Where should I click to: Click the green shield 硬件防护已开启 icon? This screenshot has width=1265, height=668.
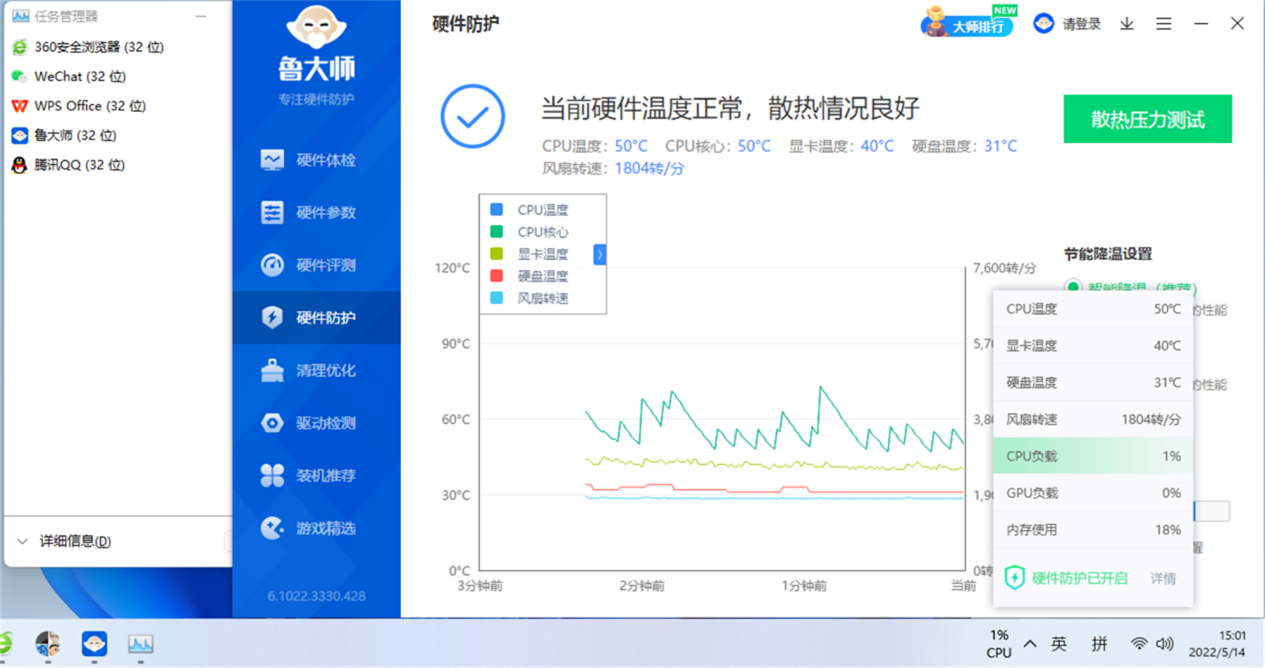[1014, 578]
